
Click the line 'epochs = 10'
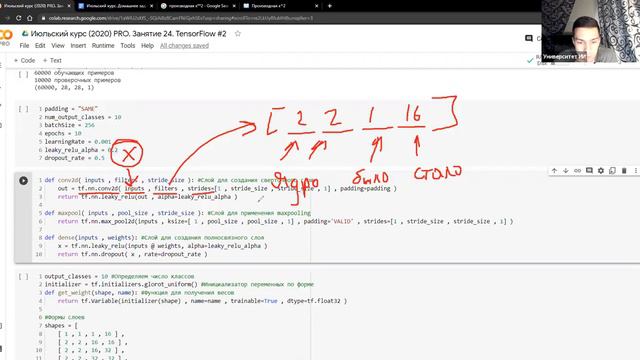click(x=63, y=133)
